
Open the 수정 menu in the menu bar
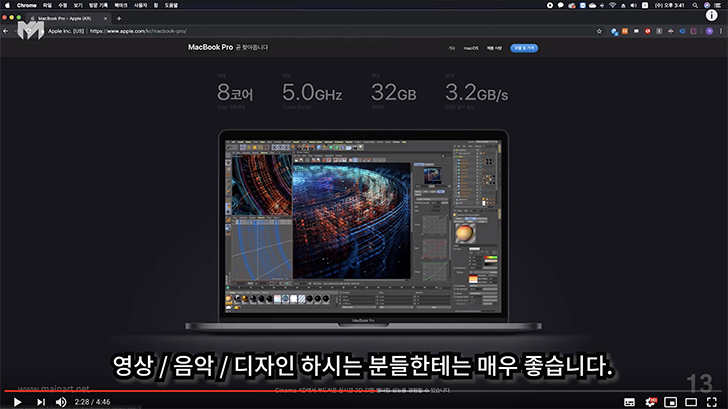[63, 5]
